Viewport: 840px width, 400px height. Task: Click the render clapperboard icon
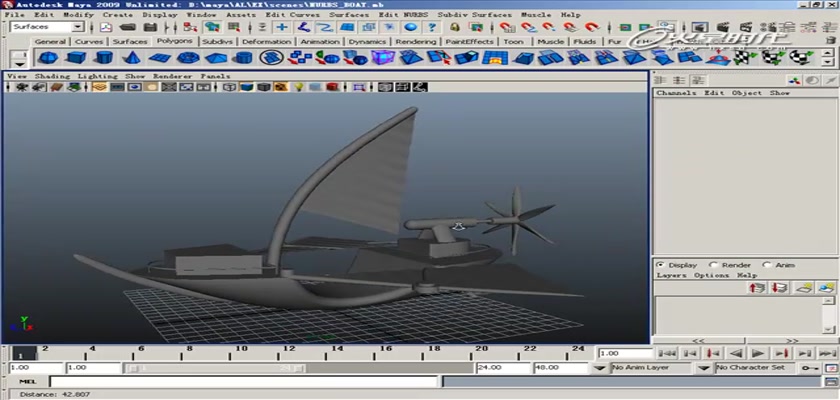723,27
